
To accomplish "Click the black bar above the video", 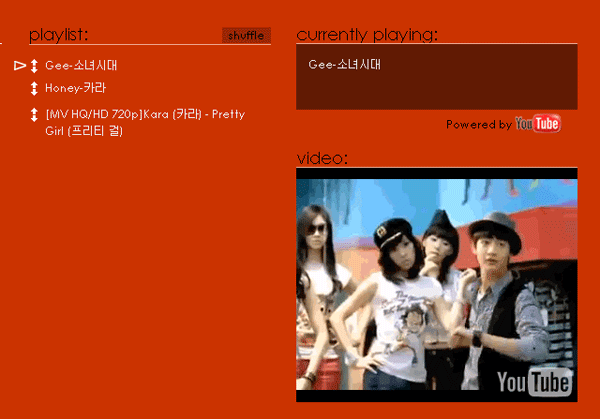I will coord(437,174).
